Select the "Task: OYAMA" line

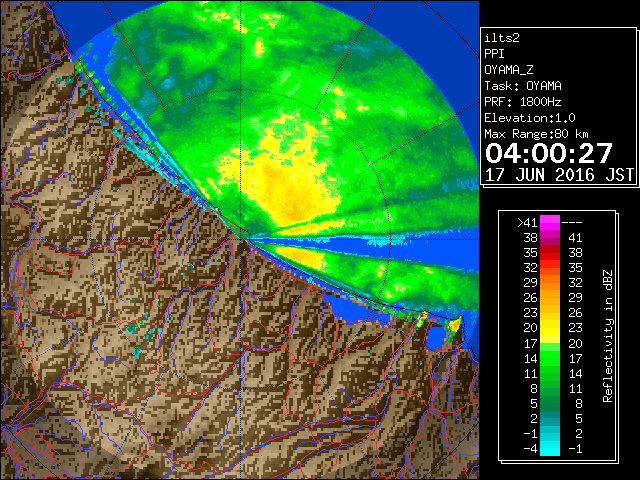pos(523,86)
